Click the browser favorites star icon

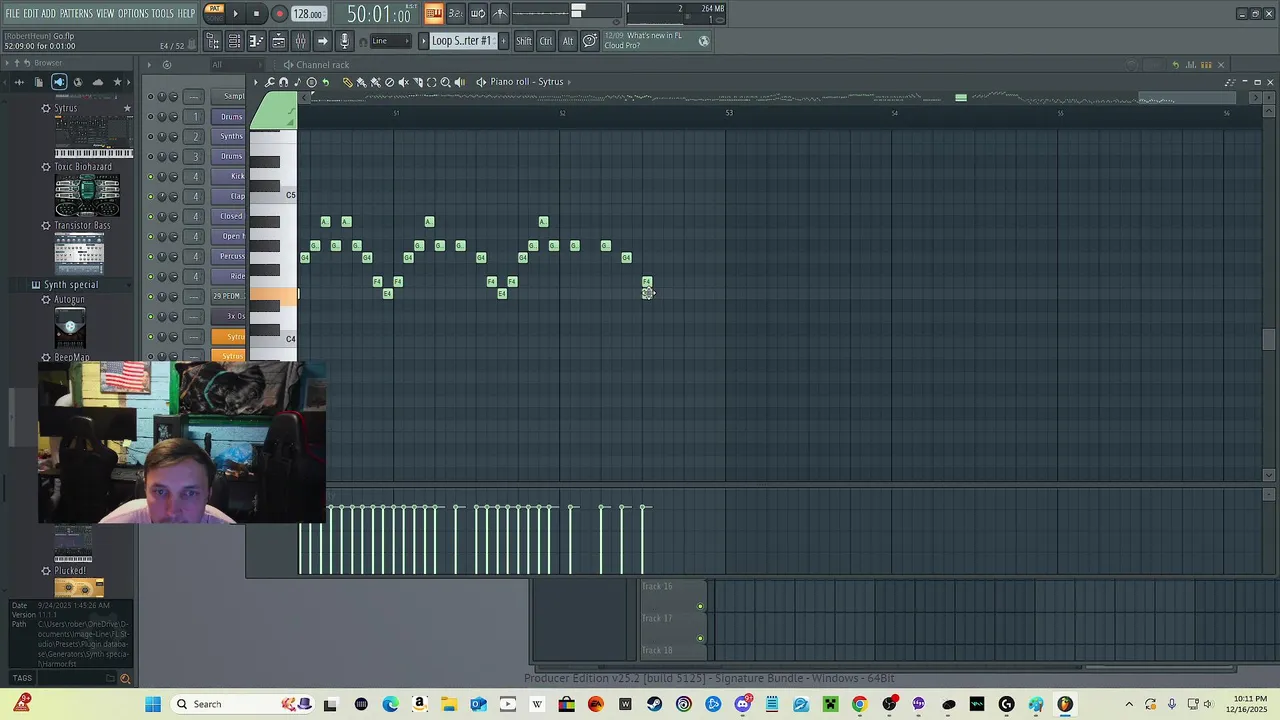[117, 82]
